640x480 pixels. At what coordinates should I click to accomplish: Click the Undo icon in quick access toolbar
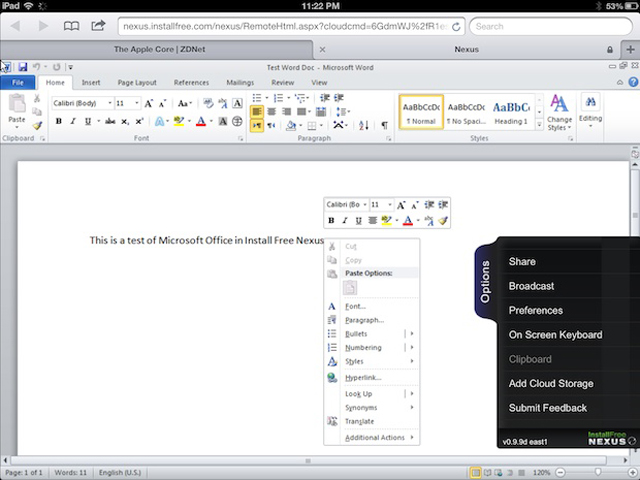click(36, 67)
